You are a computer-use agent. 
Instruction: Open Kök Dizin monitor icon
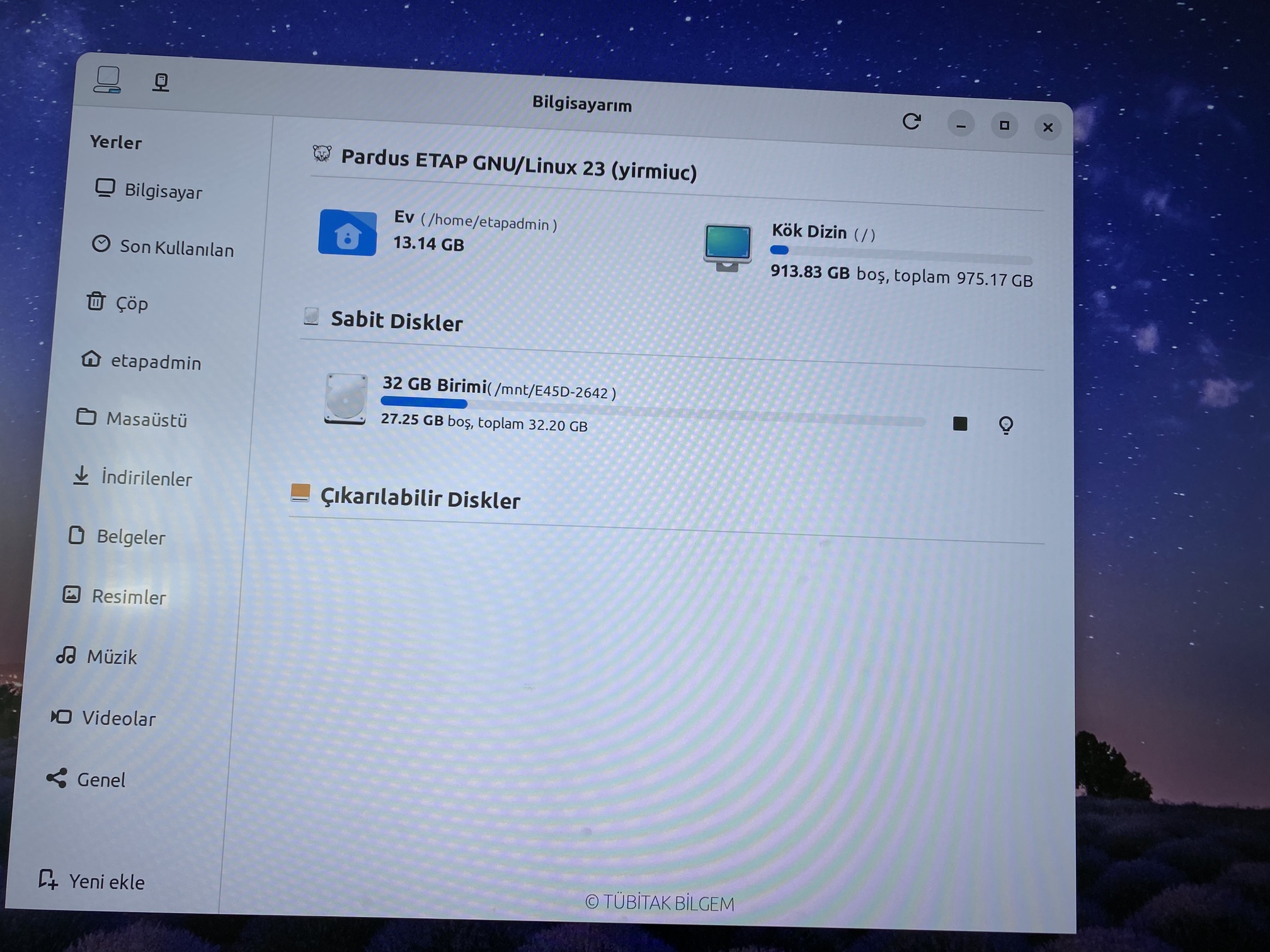[x=727, y=247]
